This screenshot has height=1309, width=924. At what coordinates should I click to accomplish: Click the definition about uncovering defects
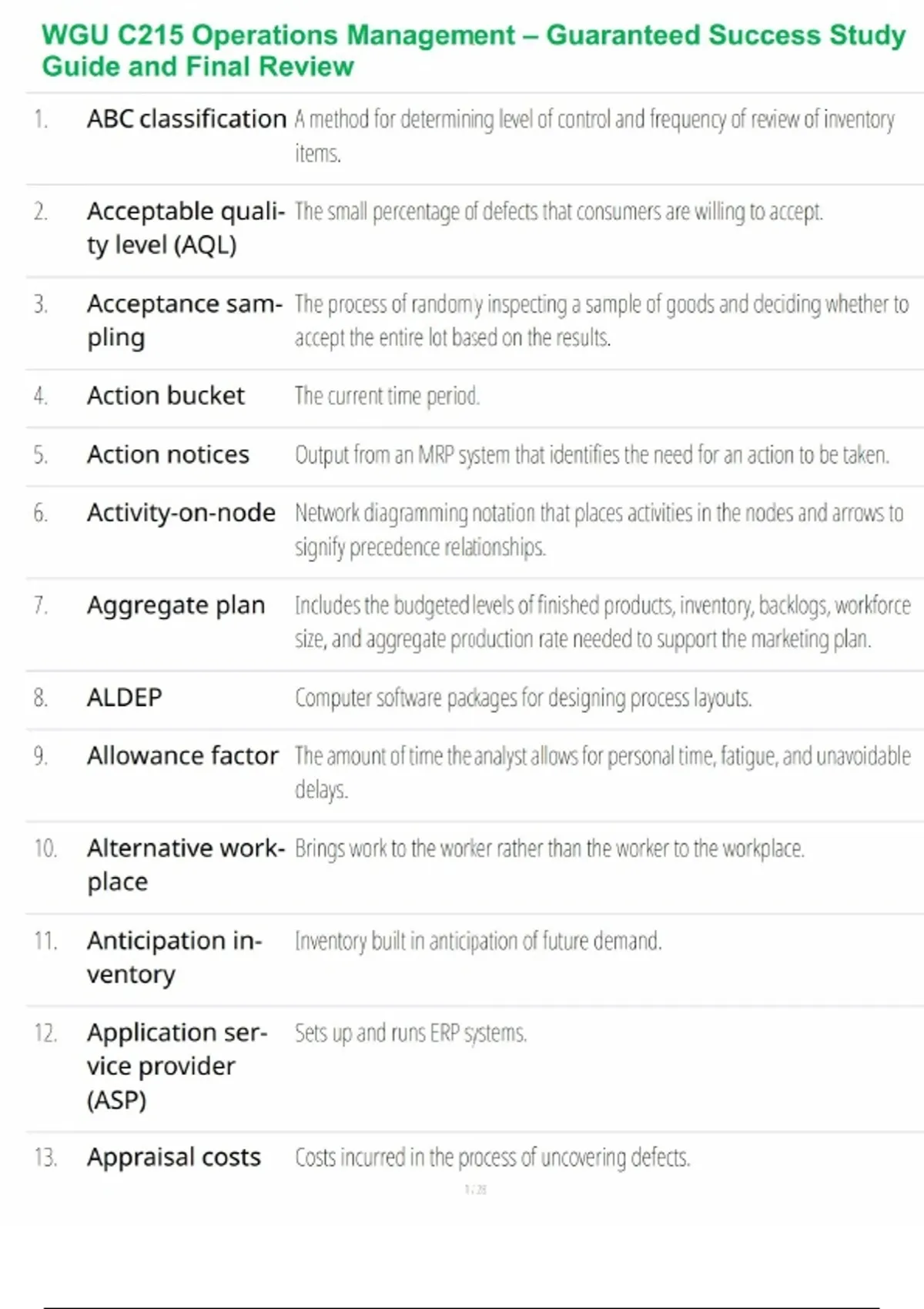coord(492,1158)
